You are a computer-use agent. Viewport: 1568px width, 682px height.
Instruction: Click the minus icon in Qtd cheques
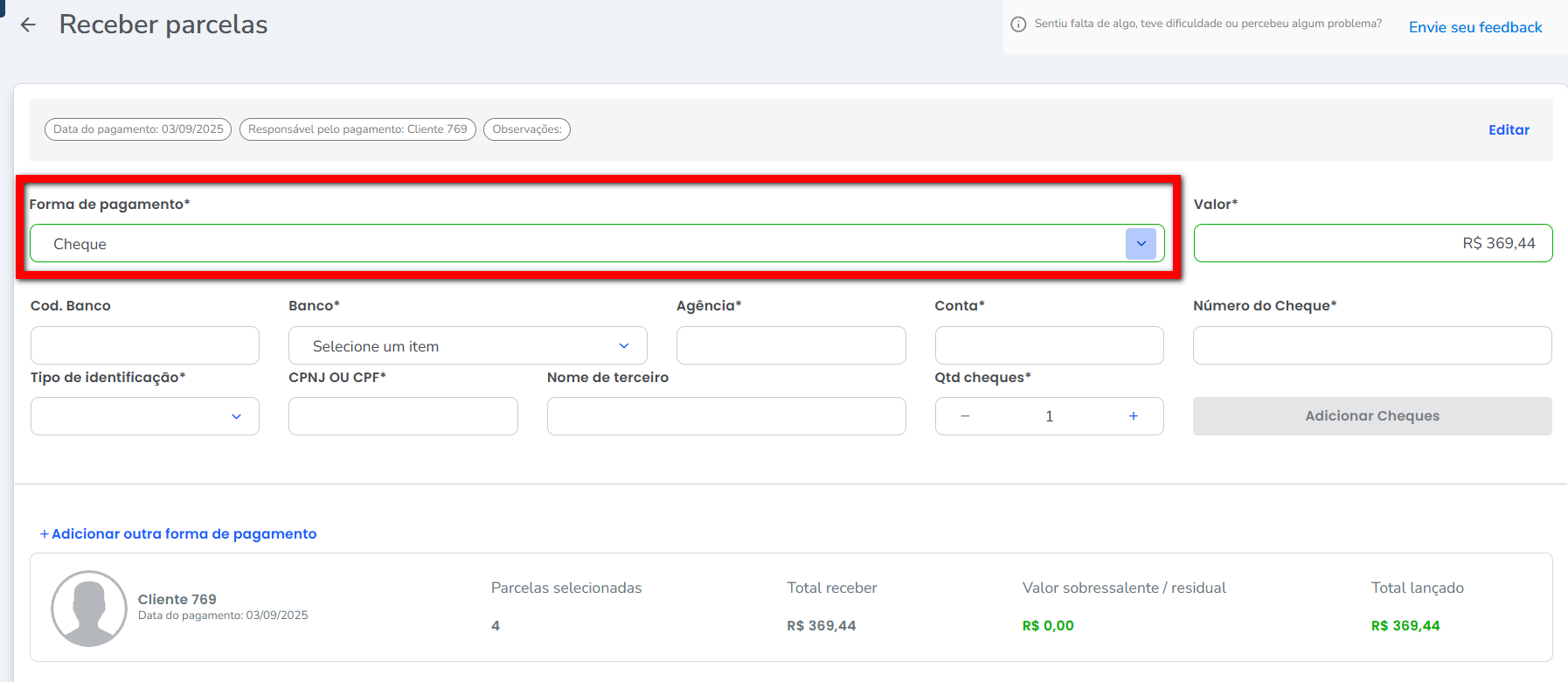pyautogui.click(x=965, y=416)
